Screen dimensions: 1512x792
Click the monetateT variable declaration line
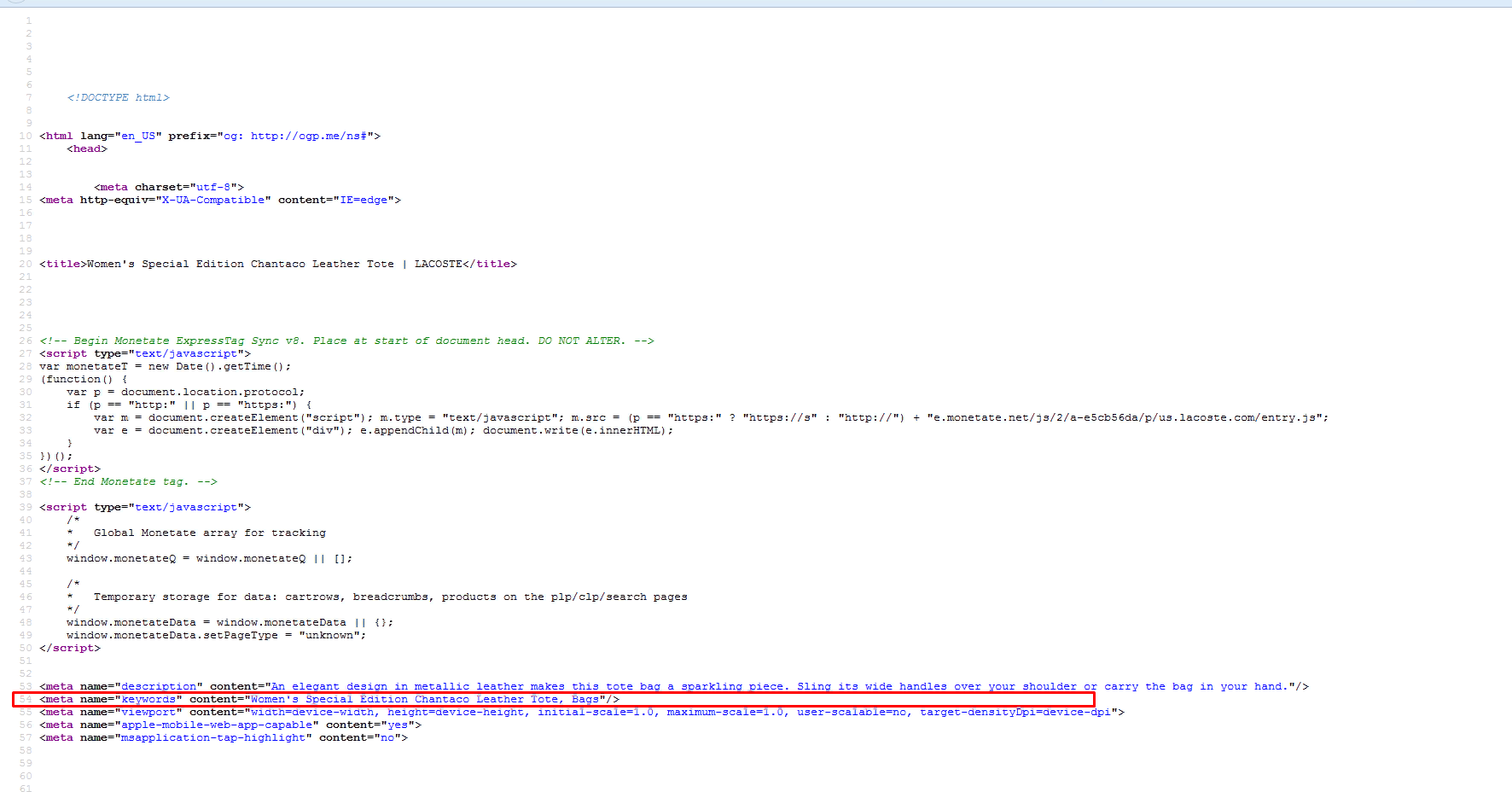[x=165, y=366]
